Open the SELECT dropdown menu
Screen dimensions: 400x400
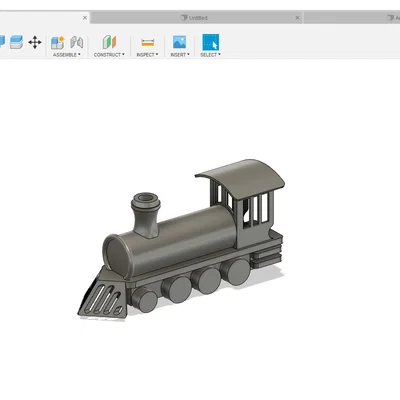pyautogui.click(x=210, y=55)
